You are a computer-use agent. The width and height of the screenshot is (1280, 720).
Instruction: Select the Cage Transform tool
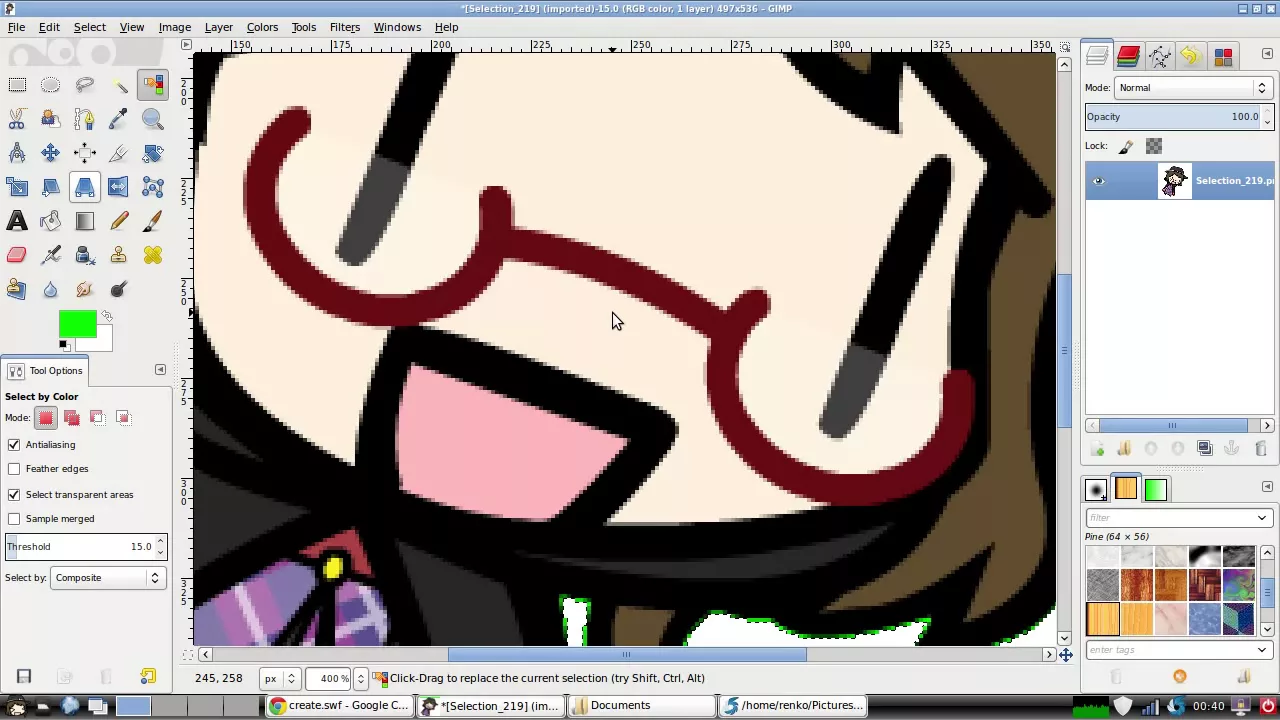(153, 187)
